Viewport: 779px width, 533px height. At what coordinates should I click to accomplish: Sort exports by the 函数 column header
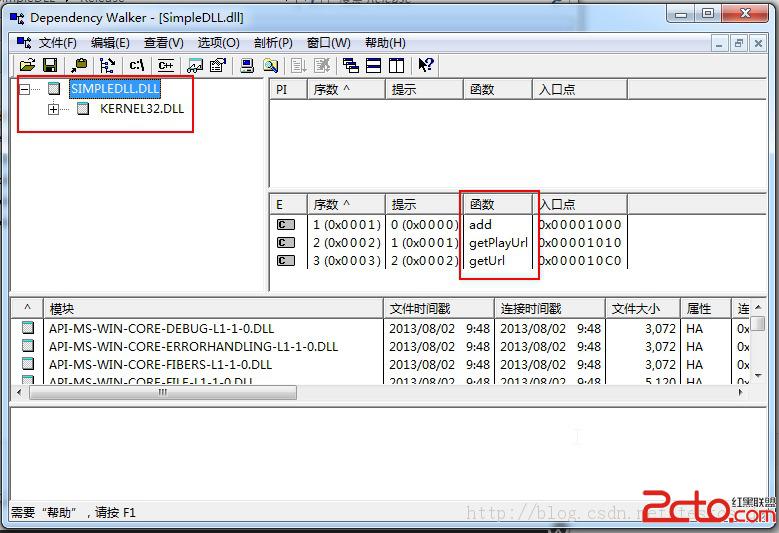tap(497, 204)
